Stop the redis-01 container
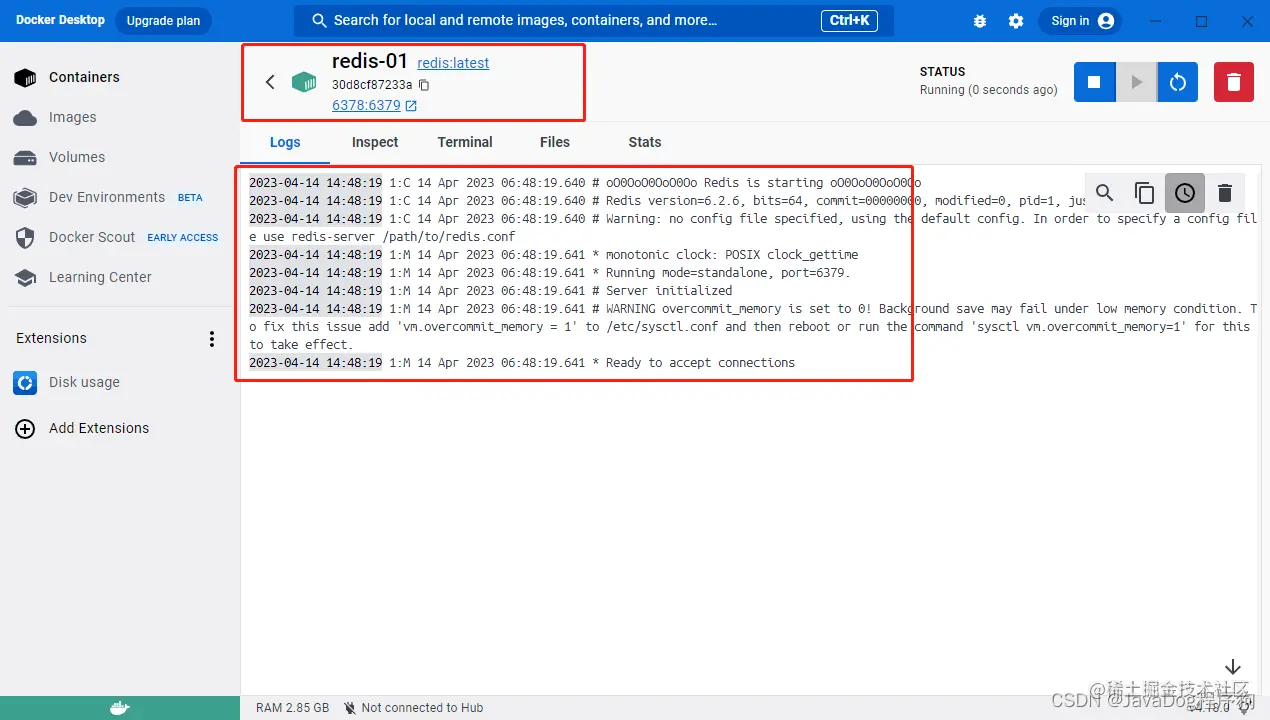This screenshot has height=720, width=1270. click(x=1094, y=82)
